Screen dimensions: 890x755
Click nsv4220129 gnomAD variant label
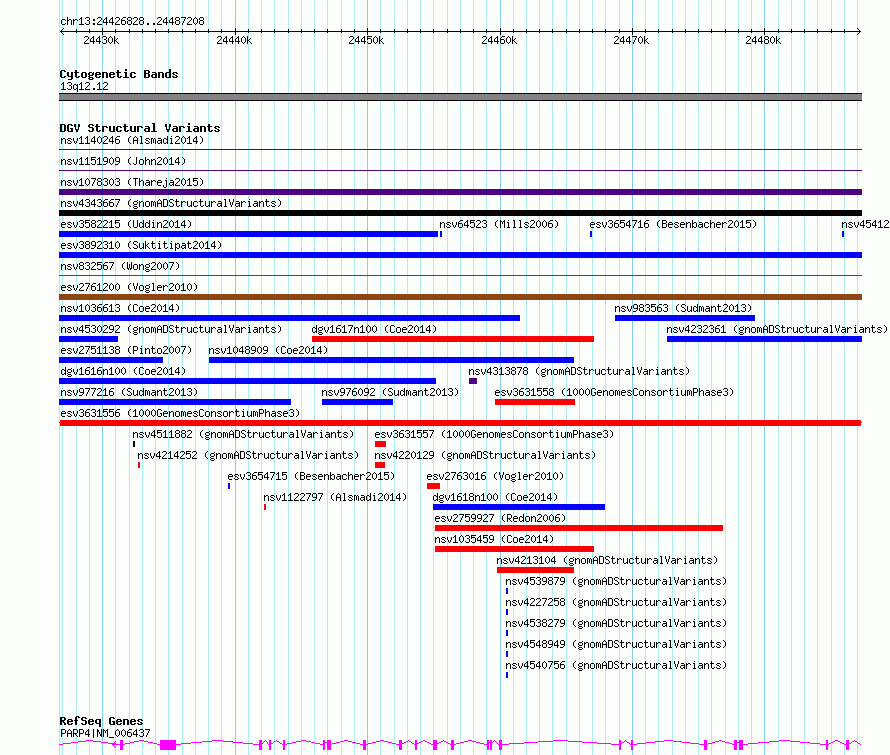pyautogui.click(x=485, y=455)
